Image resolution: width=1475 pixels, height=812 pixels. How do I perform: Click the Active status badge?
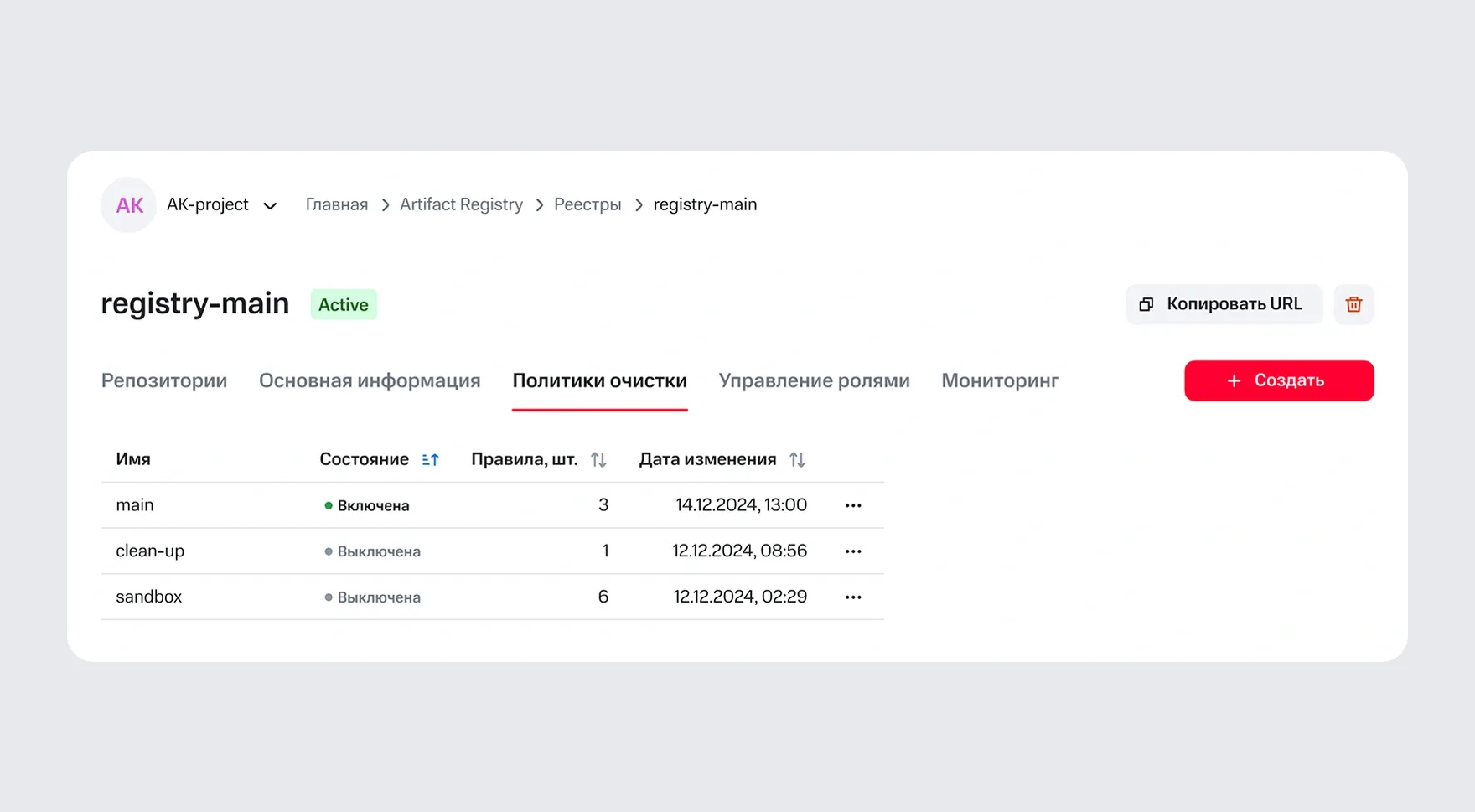[x=344, y=304]
